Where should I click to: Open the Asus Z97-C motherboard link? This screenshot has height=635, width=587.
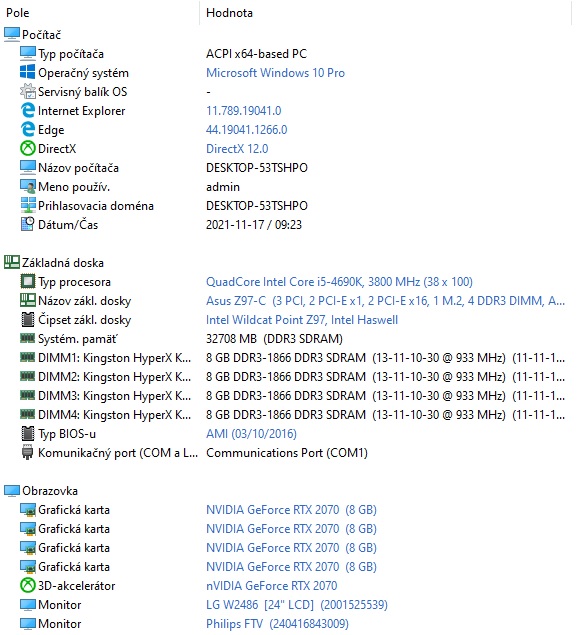coord(385,301)
